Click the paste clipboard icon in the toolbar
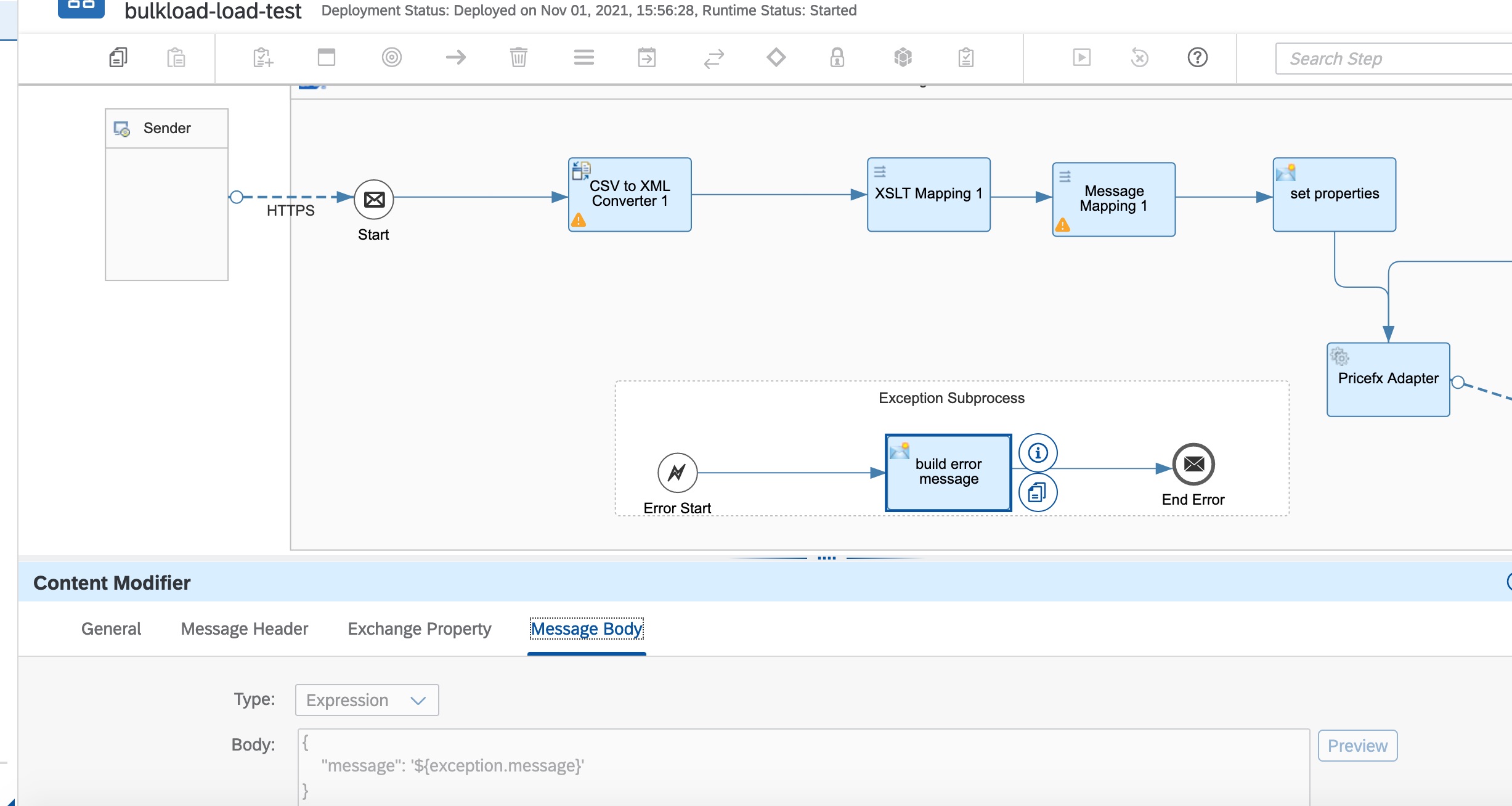The image size is (1512, 806). coord(176,58)
